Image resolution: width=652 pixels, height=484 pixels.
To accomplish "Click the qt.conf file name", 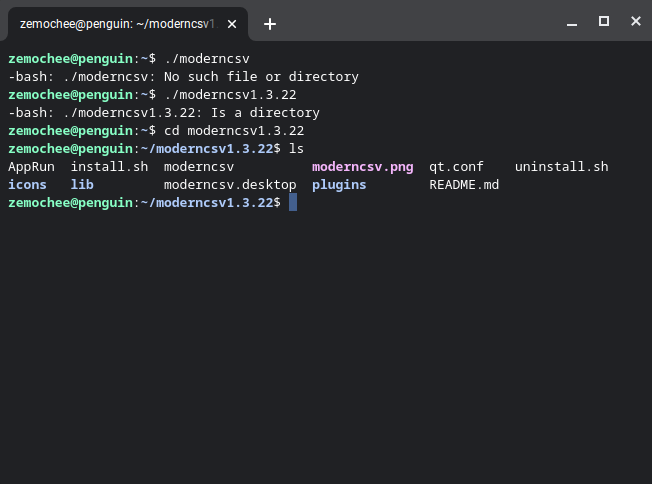I will click(x=456, y=167).
